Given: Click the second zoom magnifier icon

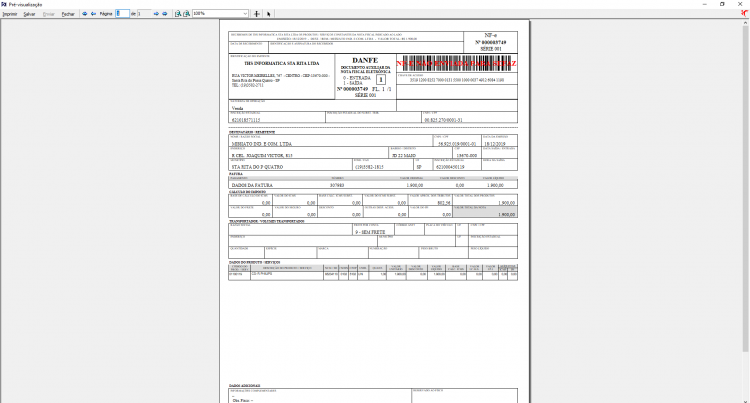Looking at the screenshot, I should (187, 14).
